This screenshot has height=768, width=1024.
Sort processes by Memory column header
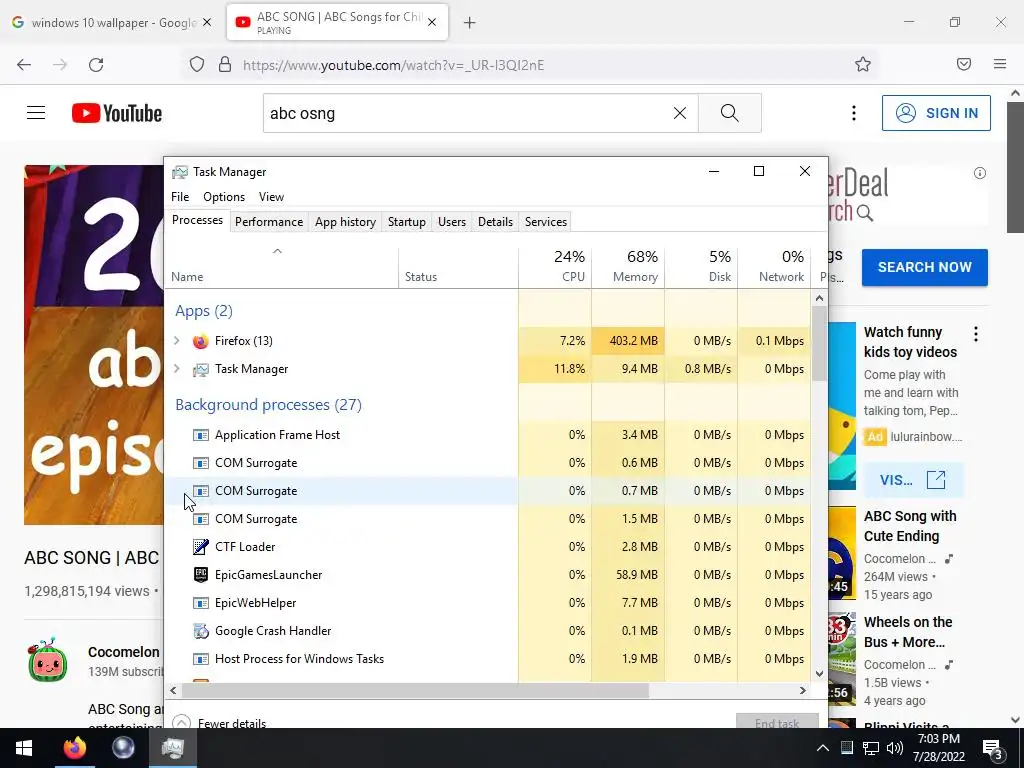tap(628, 266)
